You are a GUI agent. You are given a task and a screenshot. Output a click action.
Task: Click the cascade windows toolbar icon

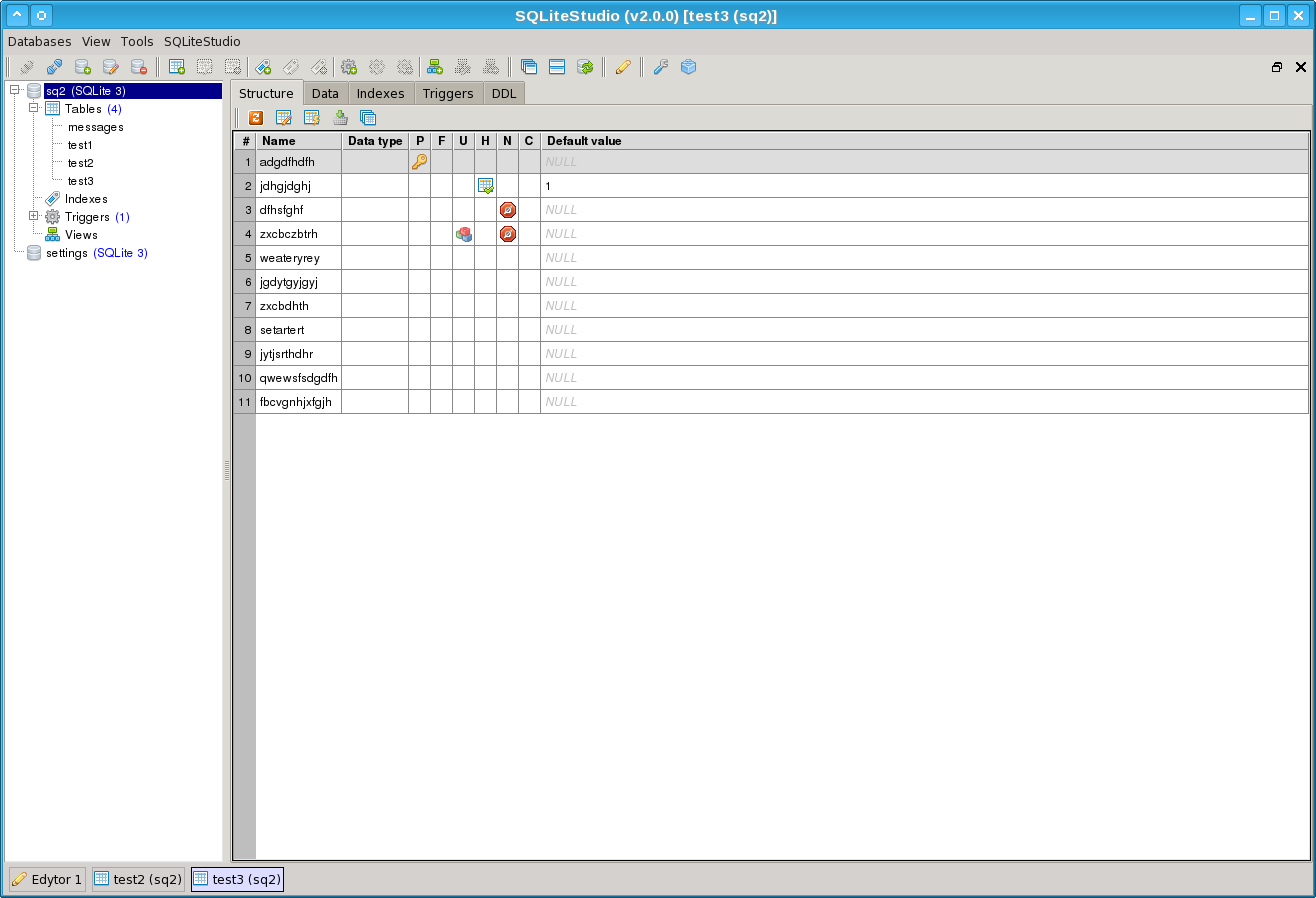click(529, 67)
